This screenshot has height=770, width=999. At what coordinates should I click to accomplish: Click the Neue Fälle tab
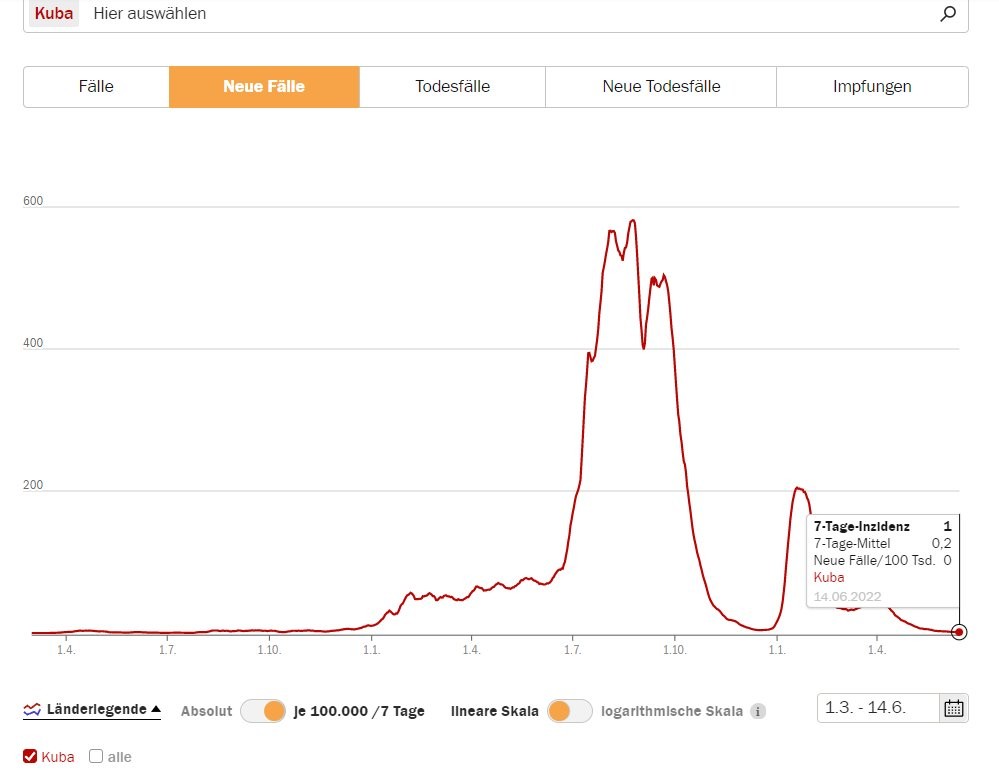(264, 87)
